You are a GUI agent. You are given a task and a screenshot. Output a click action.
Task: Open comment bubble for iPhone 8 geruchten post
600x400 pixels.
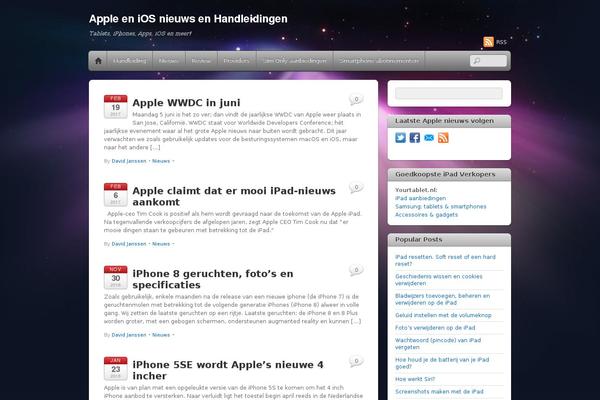click(x=356, y=270)
